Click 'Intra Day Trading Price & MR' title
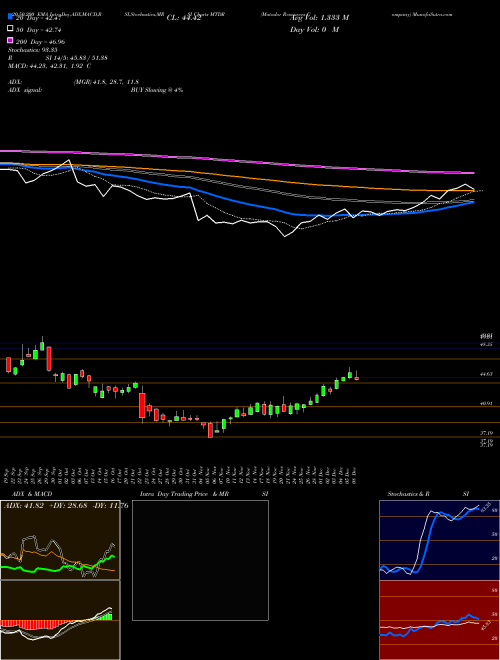Screen dimensions: 500x660 click(x=184, y=494)
